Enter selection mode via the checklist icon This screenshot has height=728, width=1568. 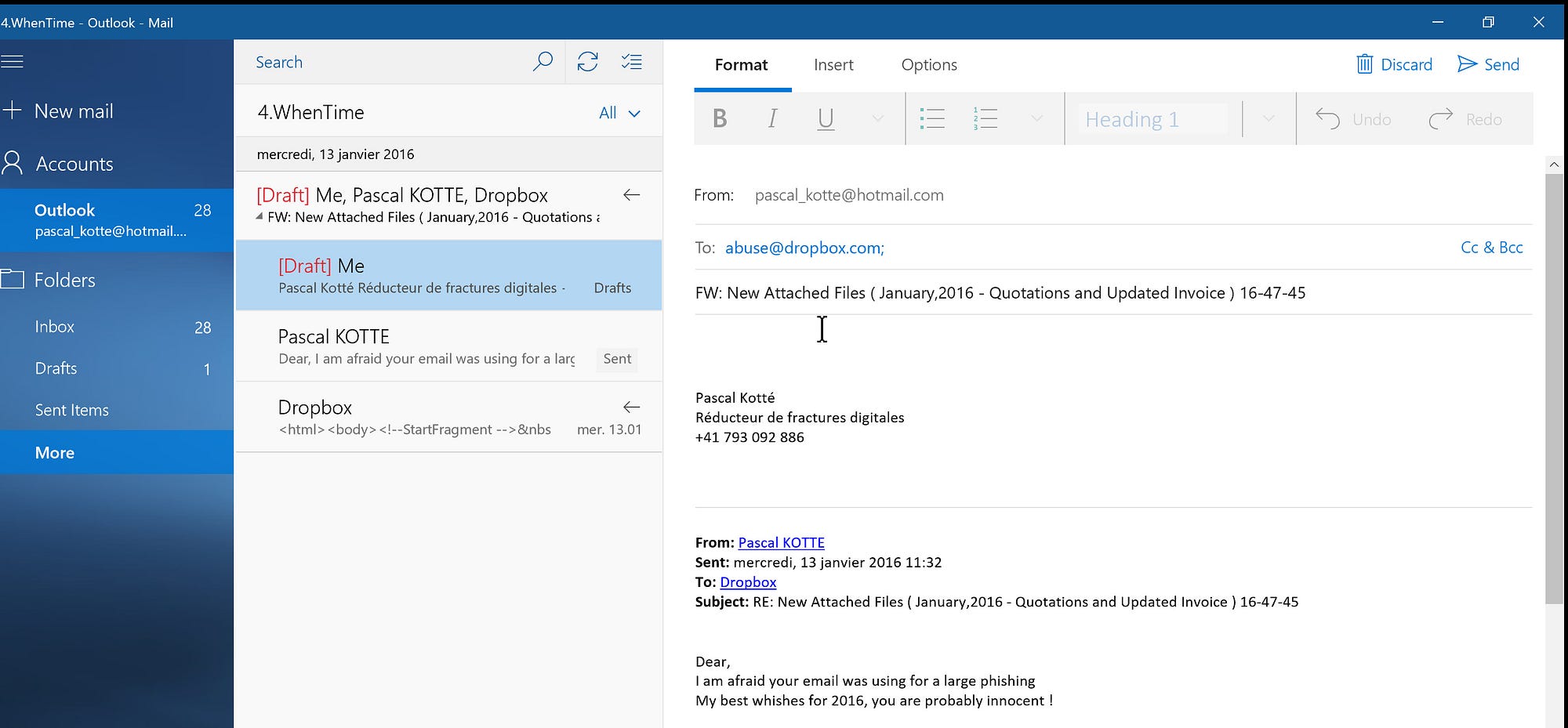click(x=632, y=62)
